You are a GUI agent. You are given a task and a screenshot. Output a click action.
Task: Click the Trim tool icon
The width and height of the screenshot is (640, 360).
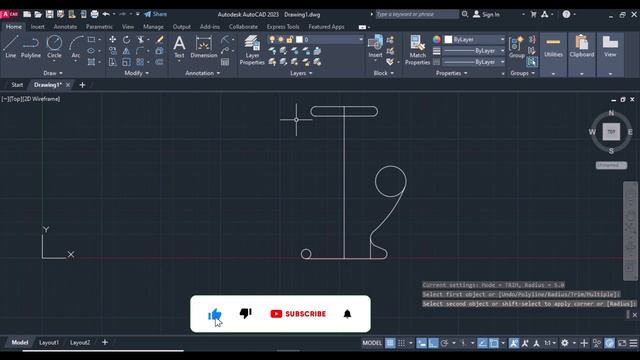coord(140,40)
